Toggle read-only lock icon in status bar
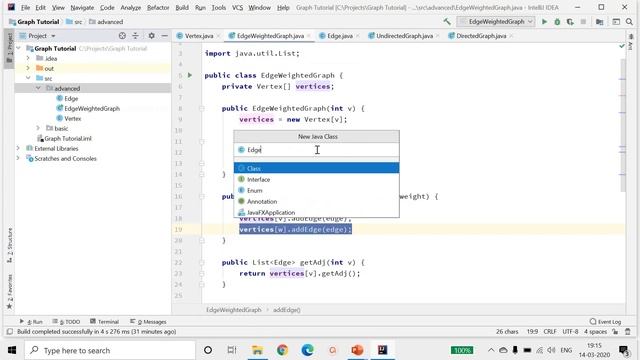 [x=615, y=332]
